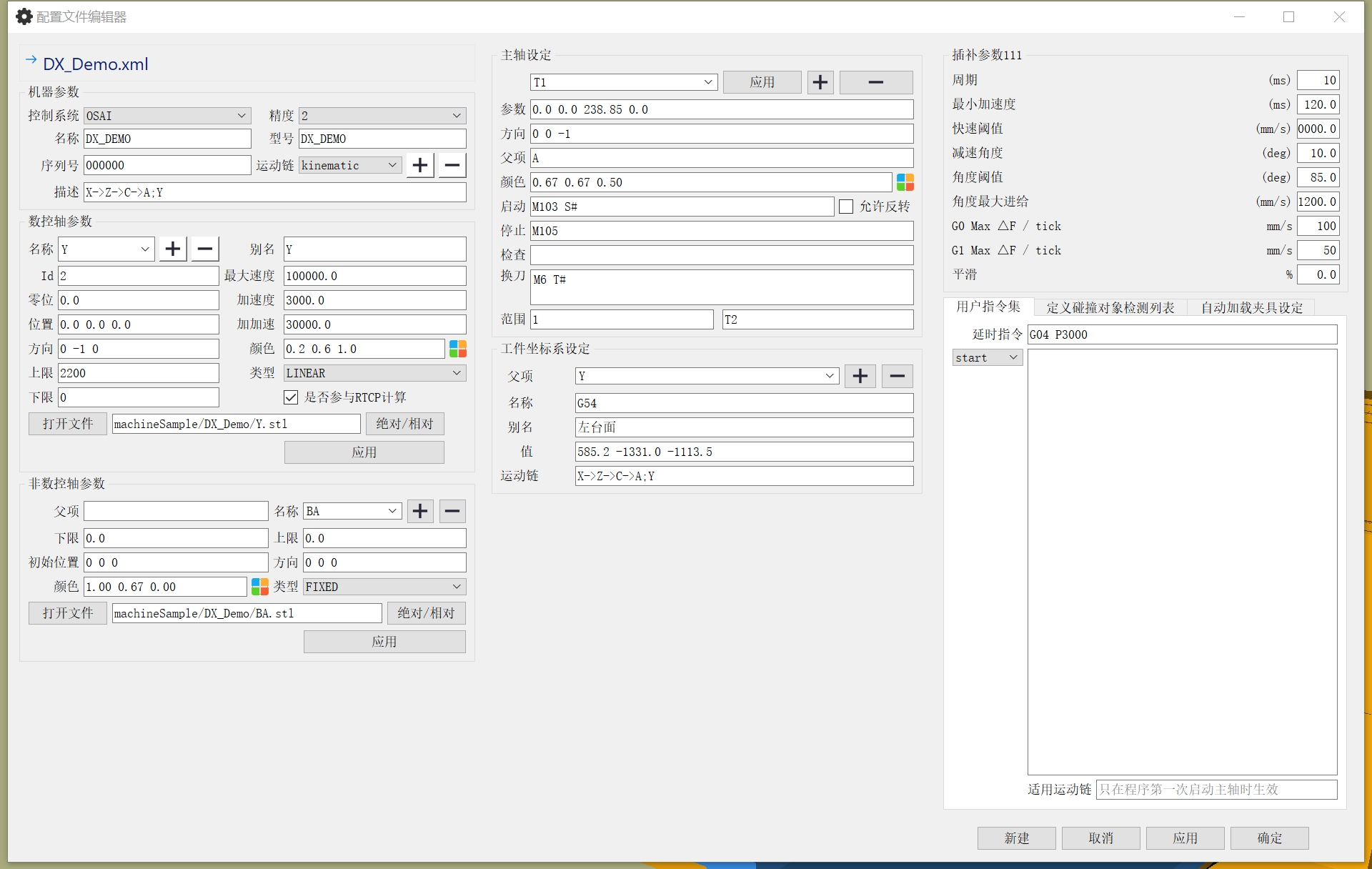Open the FIXED type dropdown
This screenshot has height=869, width=1372.
click(x=384, y=587)
